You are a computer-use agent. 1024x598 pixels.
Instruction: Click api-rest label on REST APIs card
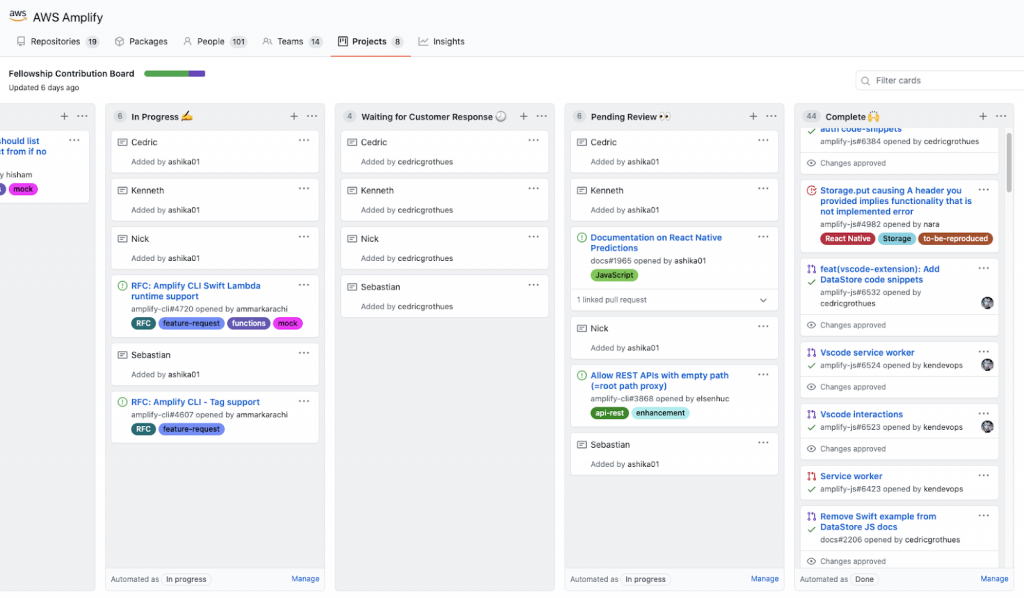[x=609, y=413]
